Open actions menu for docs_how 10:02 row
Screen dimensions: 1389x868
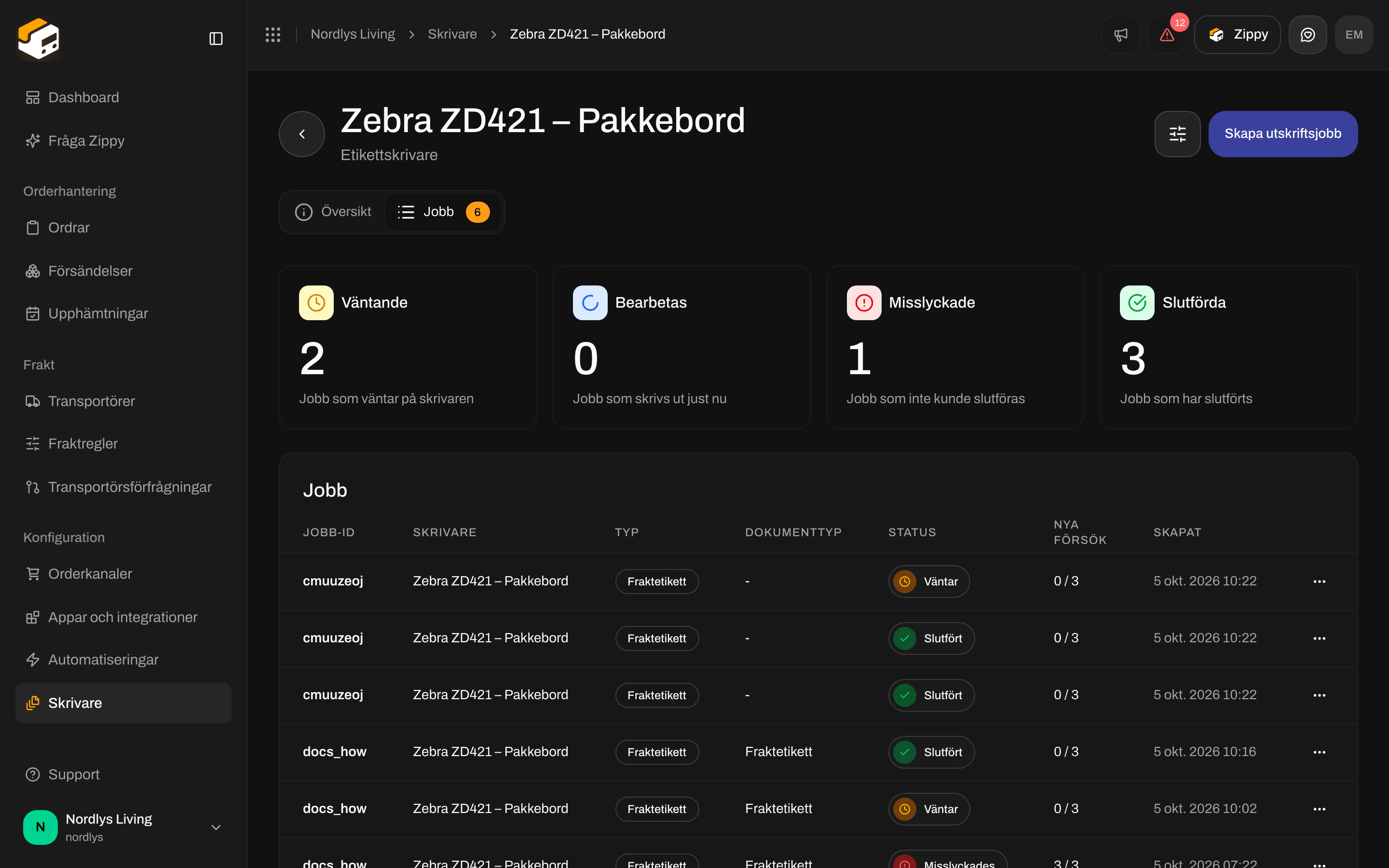coord(1319,809)
